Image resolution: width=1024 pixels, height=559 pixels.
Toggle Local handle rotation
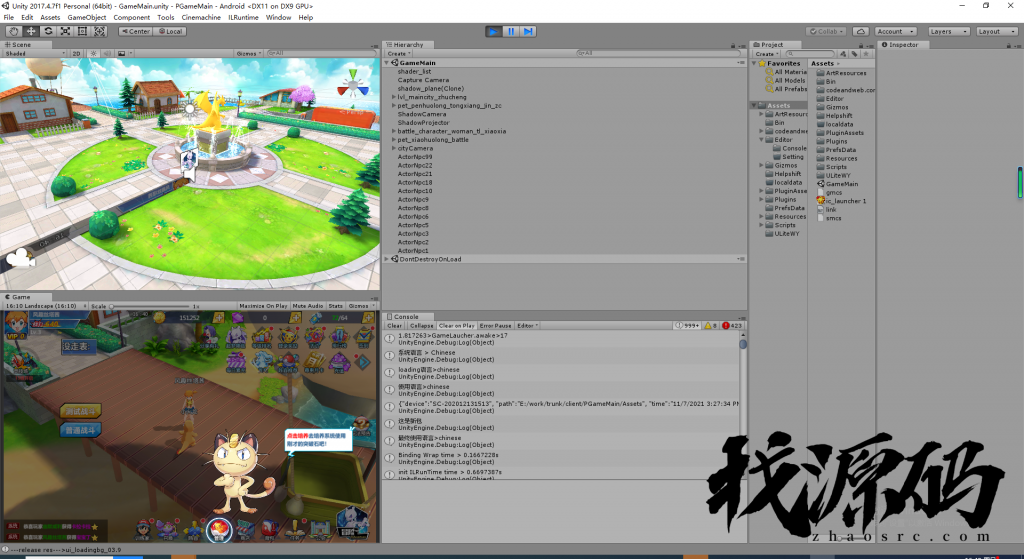170,31
